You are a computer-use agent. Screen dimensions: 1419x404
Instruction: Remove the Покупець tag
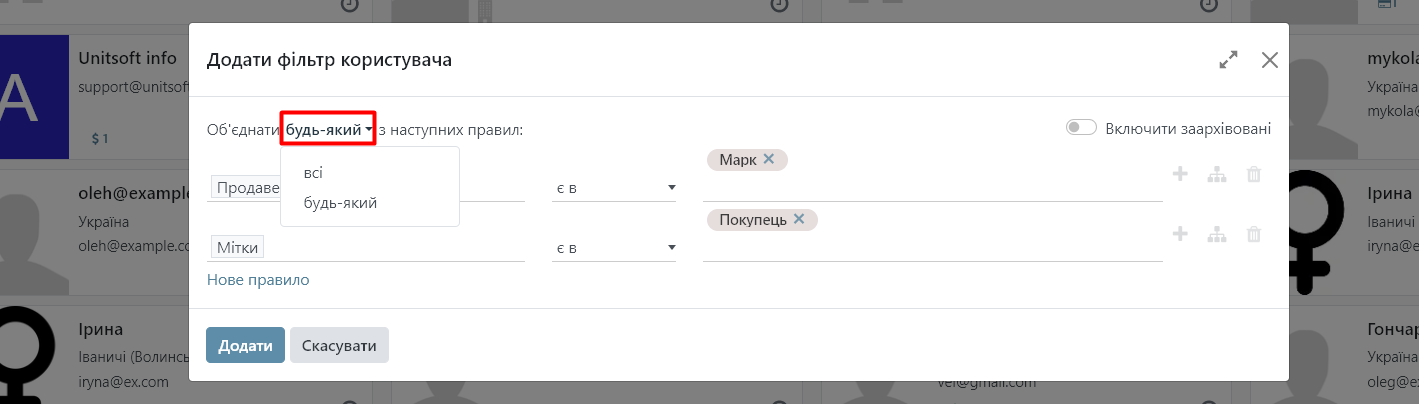click(x=799, y=219)
